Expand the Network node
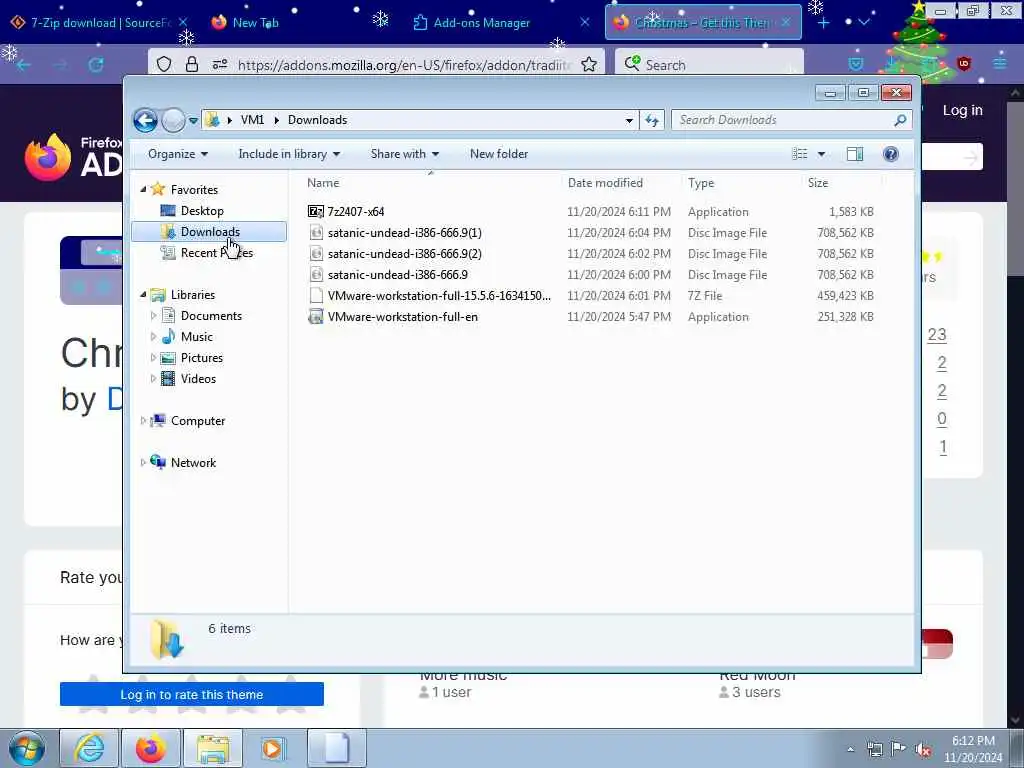Screen dimensions: 1024x768 pyautogui.click(x=143, y=463)
